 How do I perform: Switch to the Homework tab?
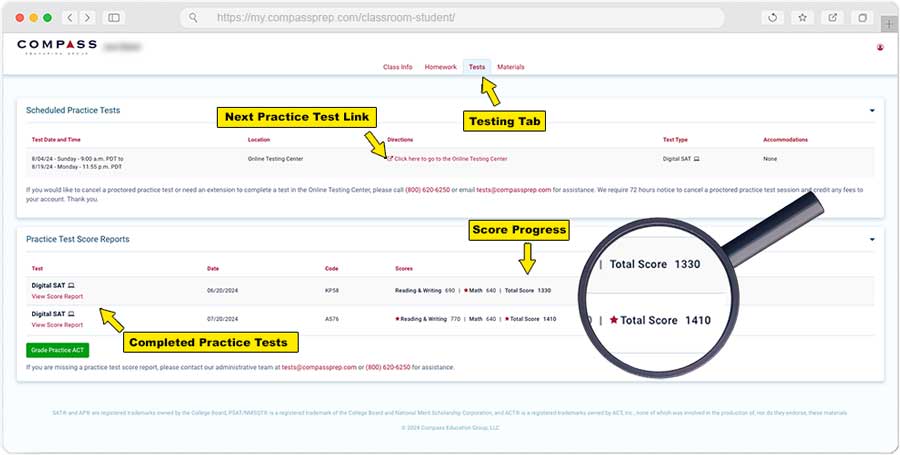tap(441, 67)
